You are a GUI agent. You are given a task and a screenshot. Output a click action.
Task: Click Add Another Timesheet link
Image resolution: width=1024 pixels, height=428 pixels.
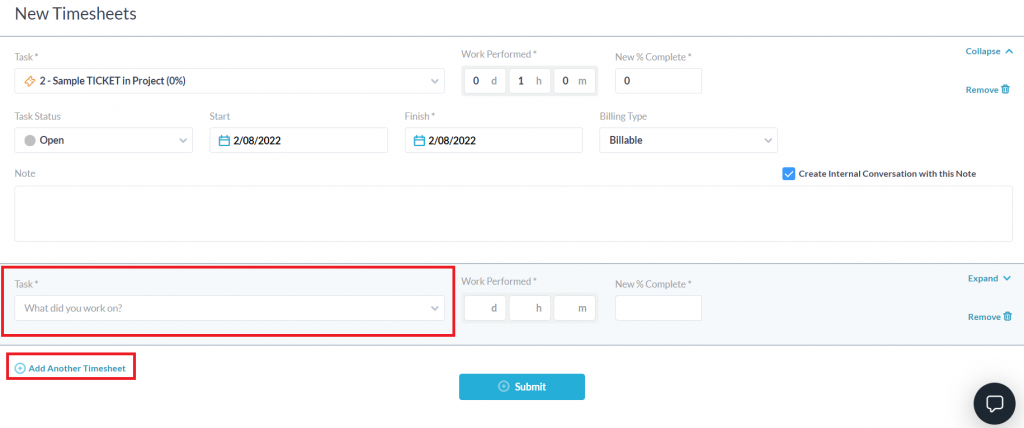(x=77, y=369)
